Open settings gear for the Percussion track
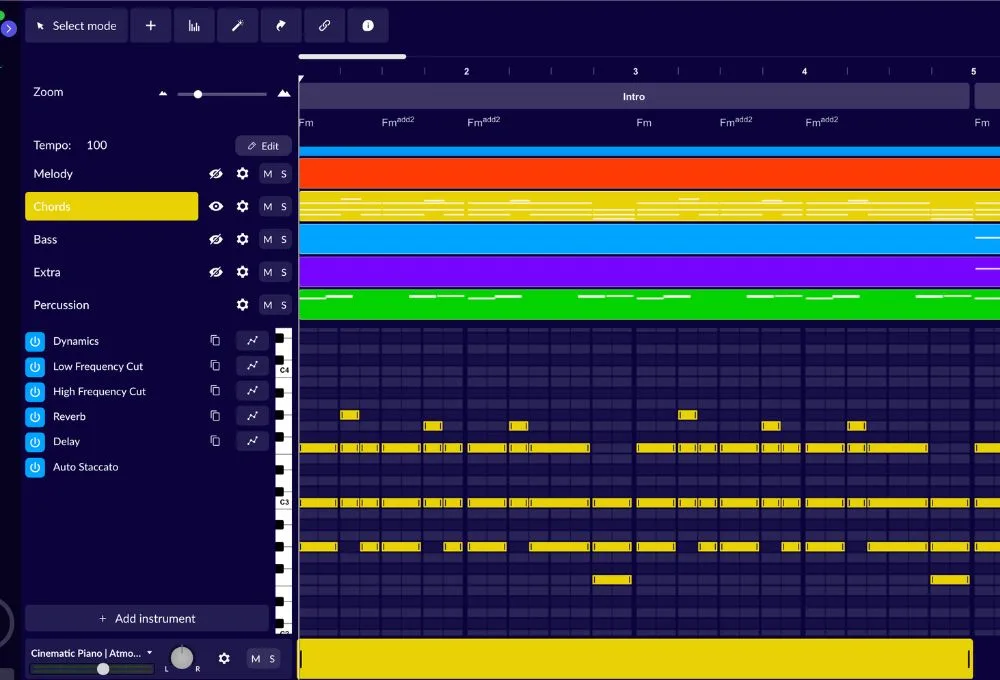Screen dimensions: 1000x680 tap(242, 305)
